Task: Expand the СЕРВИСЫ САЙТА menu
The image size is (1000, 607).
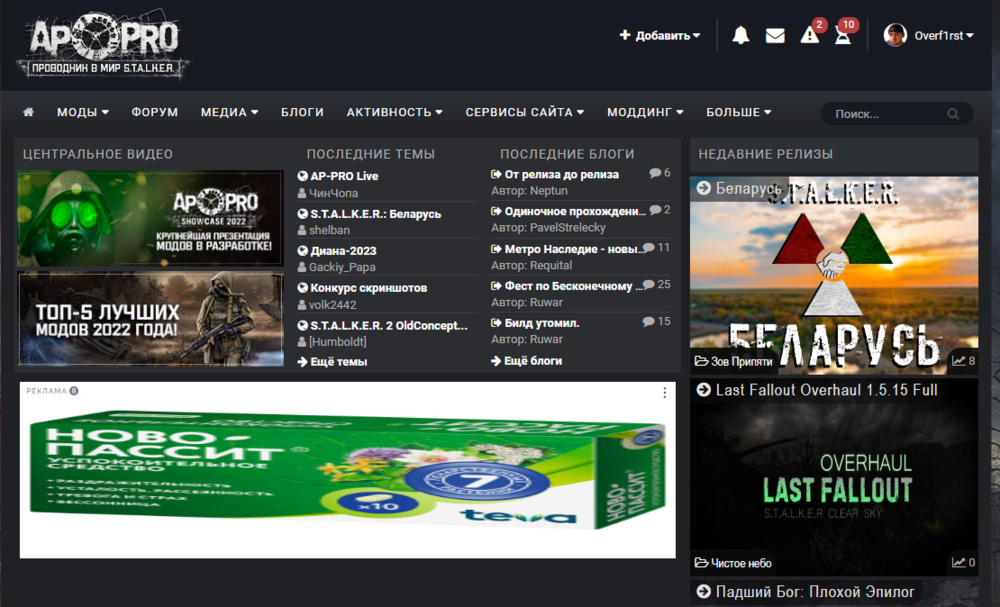Action: click(x=525, y=112)
